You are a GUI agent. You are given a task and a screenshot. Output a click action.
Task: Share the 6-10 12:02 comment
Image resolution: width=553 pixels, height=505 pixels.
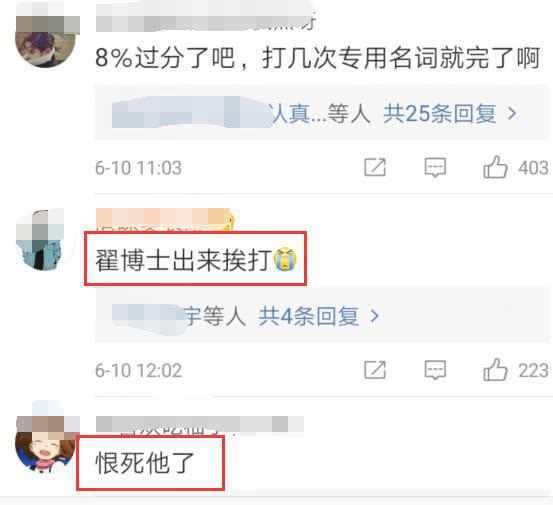pyautogui.click(x=375, y=370)
